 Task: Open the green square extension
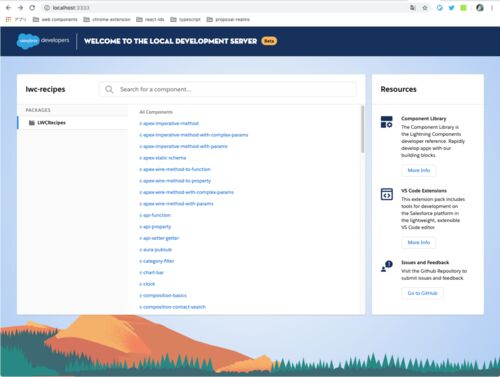(x=463, y=8)
